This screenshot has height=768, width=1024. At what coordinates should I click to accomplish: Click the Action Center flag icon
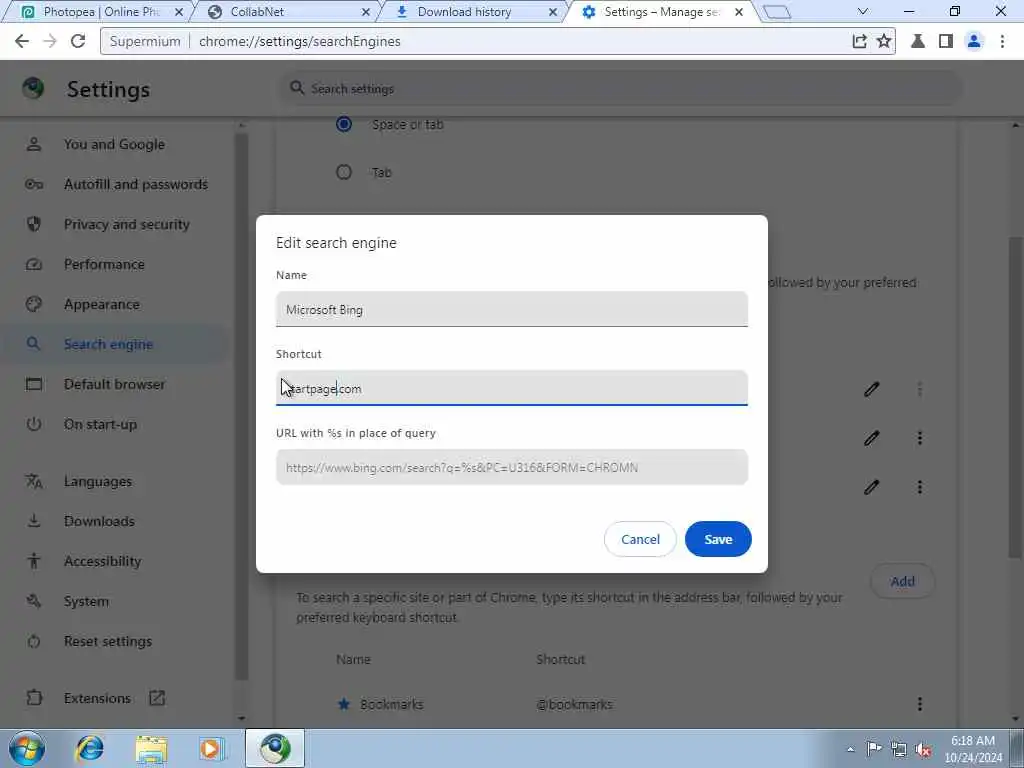(x=874, y=749)
